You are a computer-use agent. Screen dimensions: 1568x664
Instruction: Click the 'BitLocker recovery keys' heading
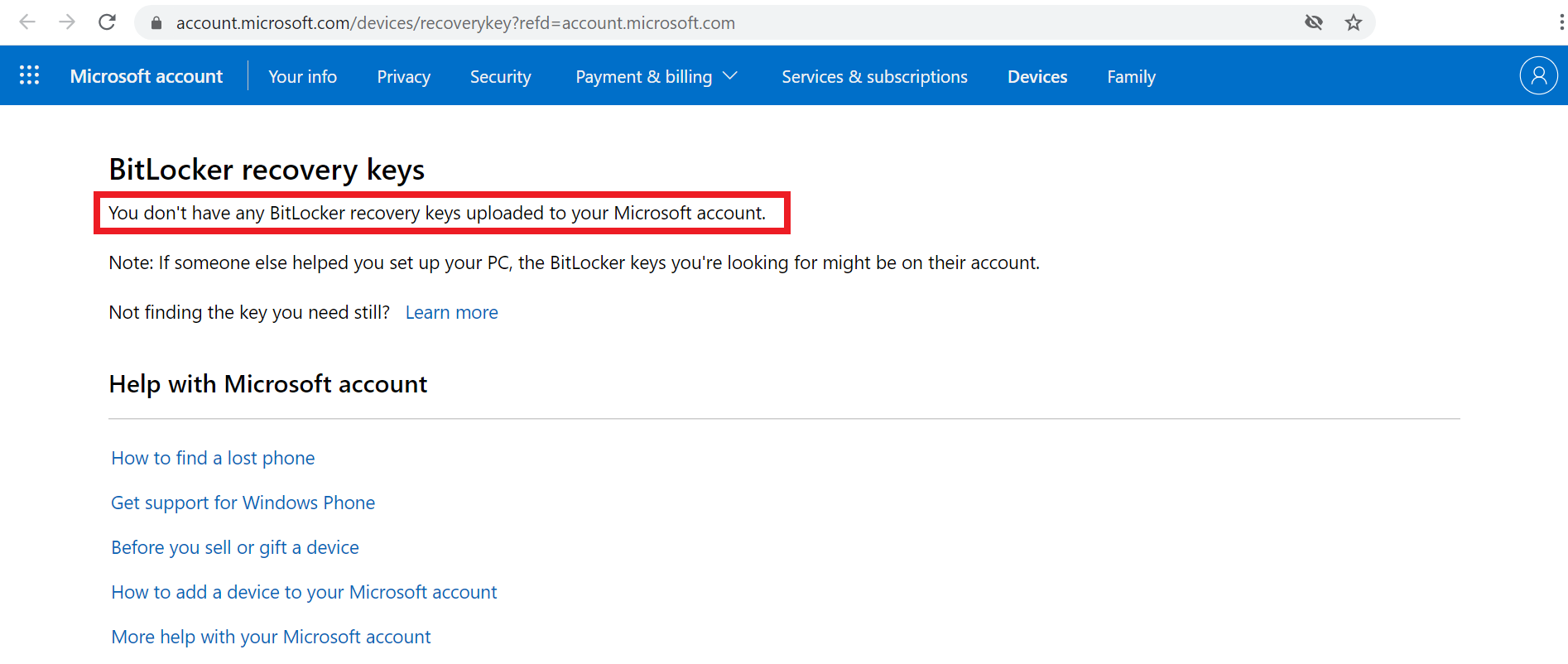267,170
